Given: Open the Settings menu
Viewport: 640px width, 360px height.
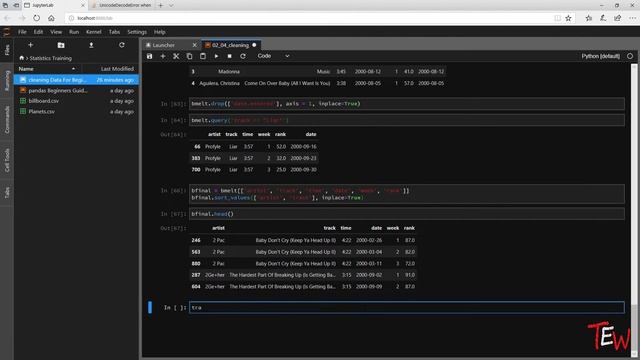Looking at the screenshot, I should coord(137,32).
